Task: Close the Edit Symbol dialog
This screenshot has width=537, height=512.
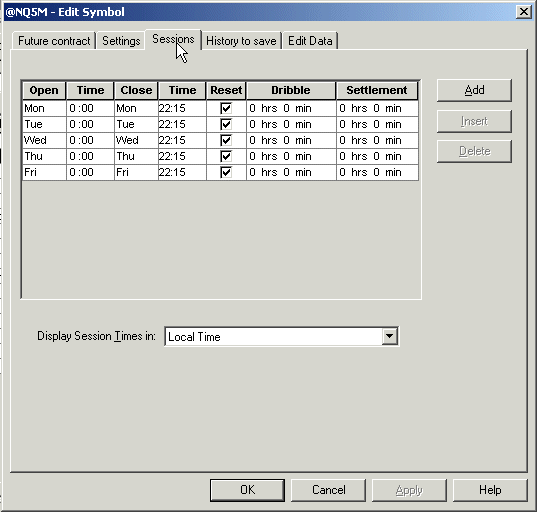Action: (523, 12)
